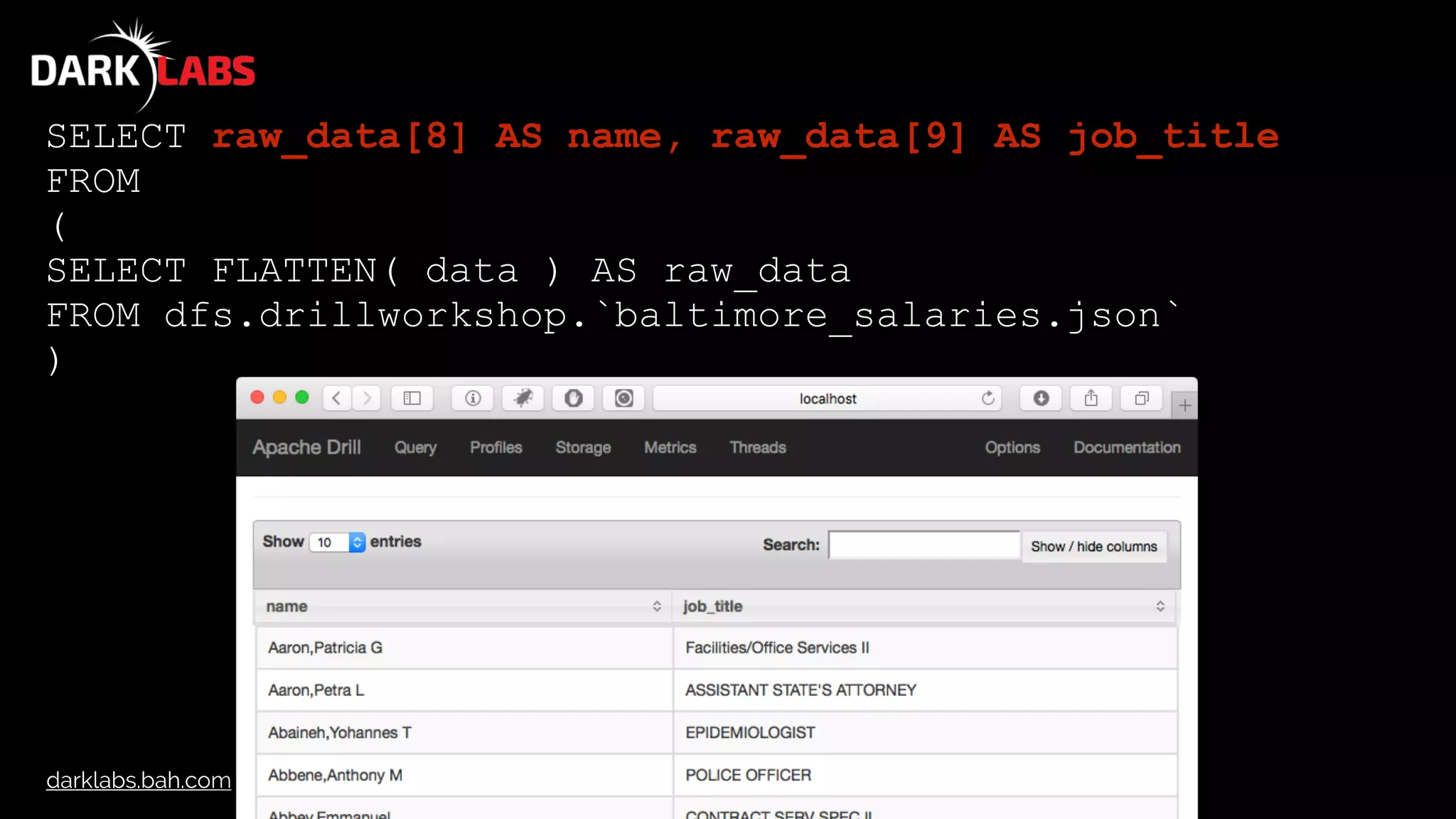Show all tabs overview button

pyautogui.click(x=1142, y=398)
